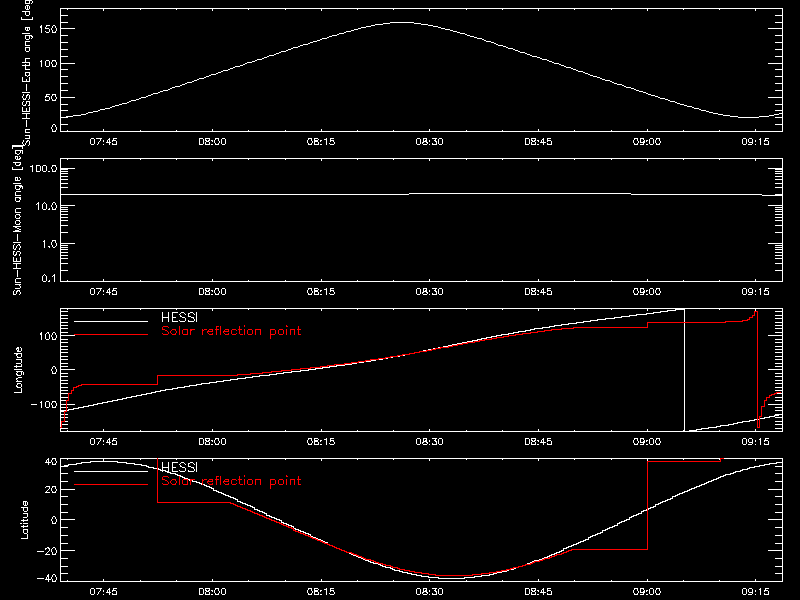Click the -40 tick on Latitude plot
Image resolution: width=800 pixels, height=600 pixels.
[47, 579]
